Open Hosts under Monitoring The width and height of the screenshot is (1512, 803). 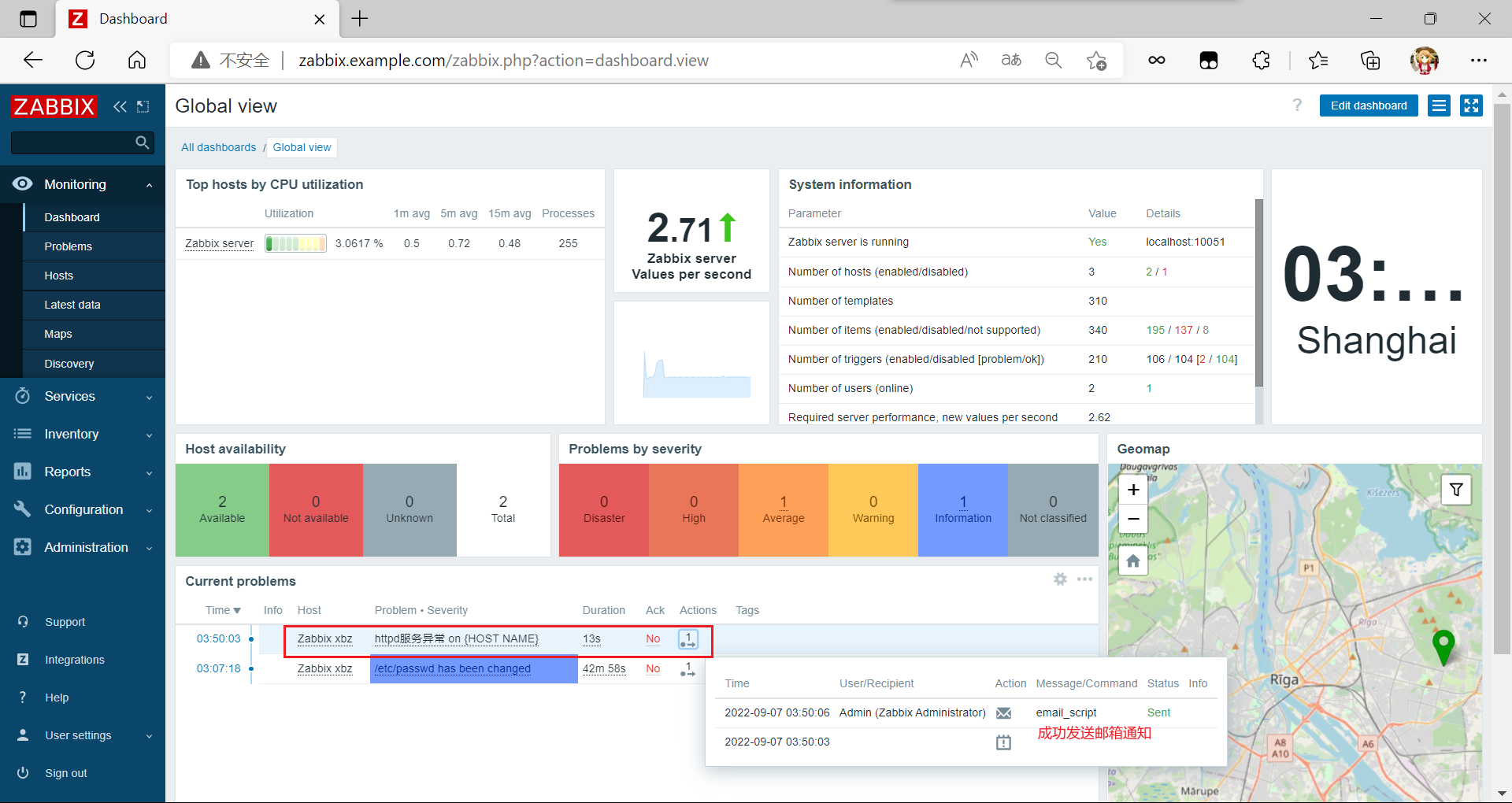(94, 276)
